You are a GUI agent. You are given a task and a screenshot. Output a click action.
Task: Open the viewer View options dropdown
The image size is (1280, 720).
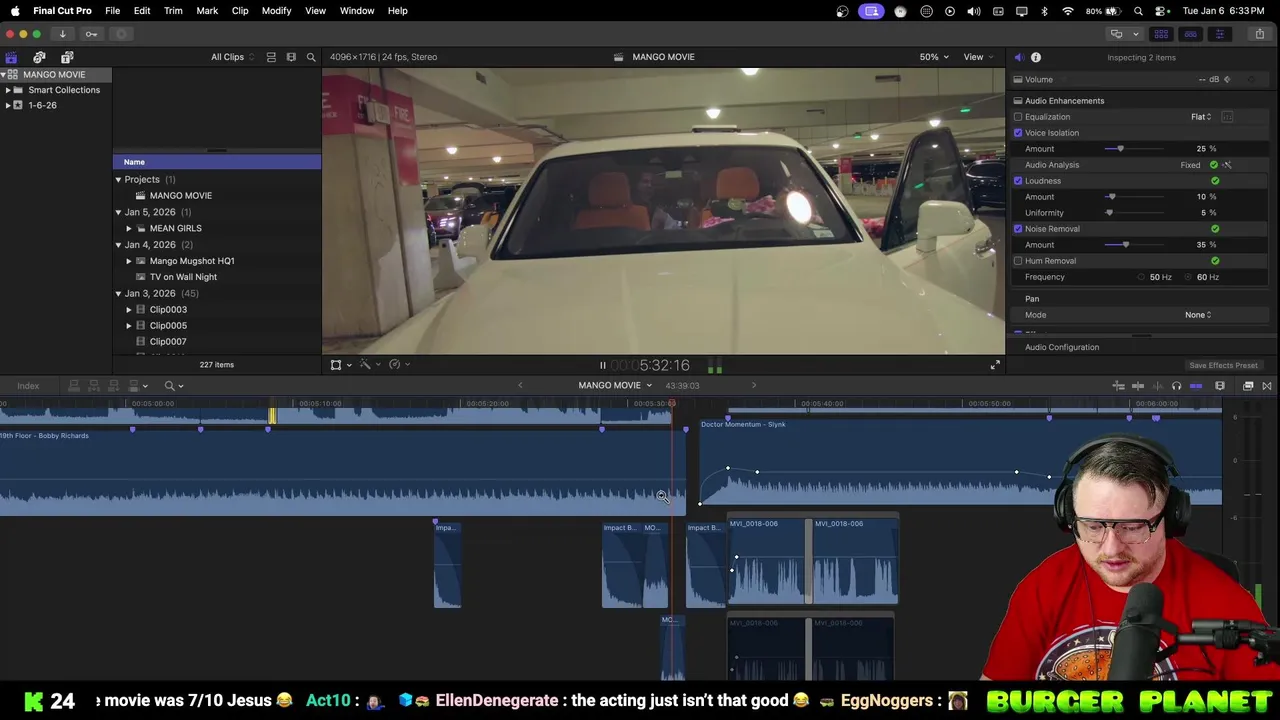(x=977, y=57)
